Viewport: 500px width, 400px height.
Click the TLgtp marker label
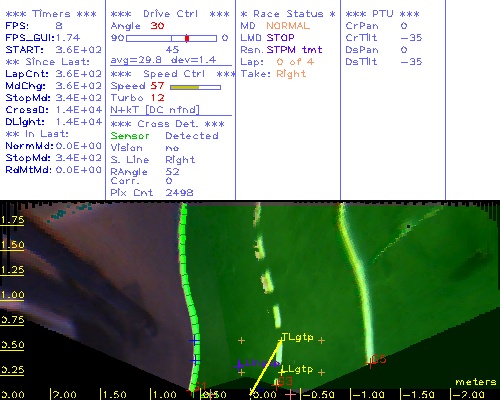coord(297,337)
